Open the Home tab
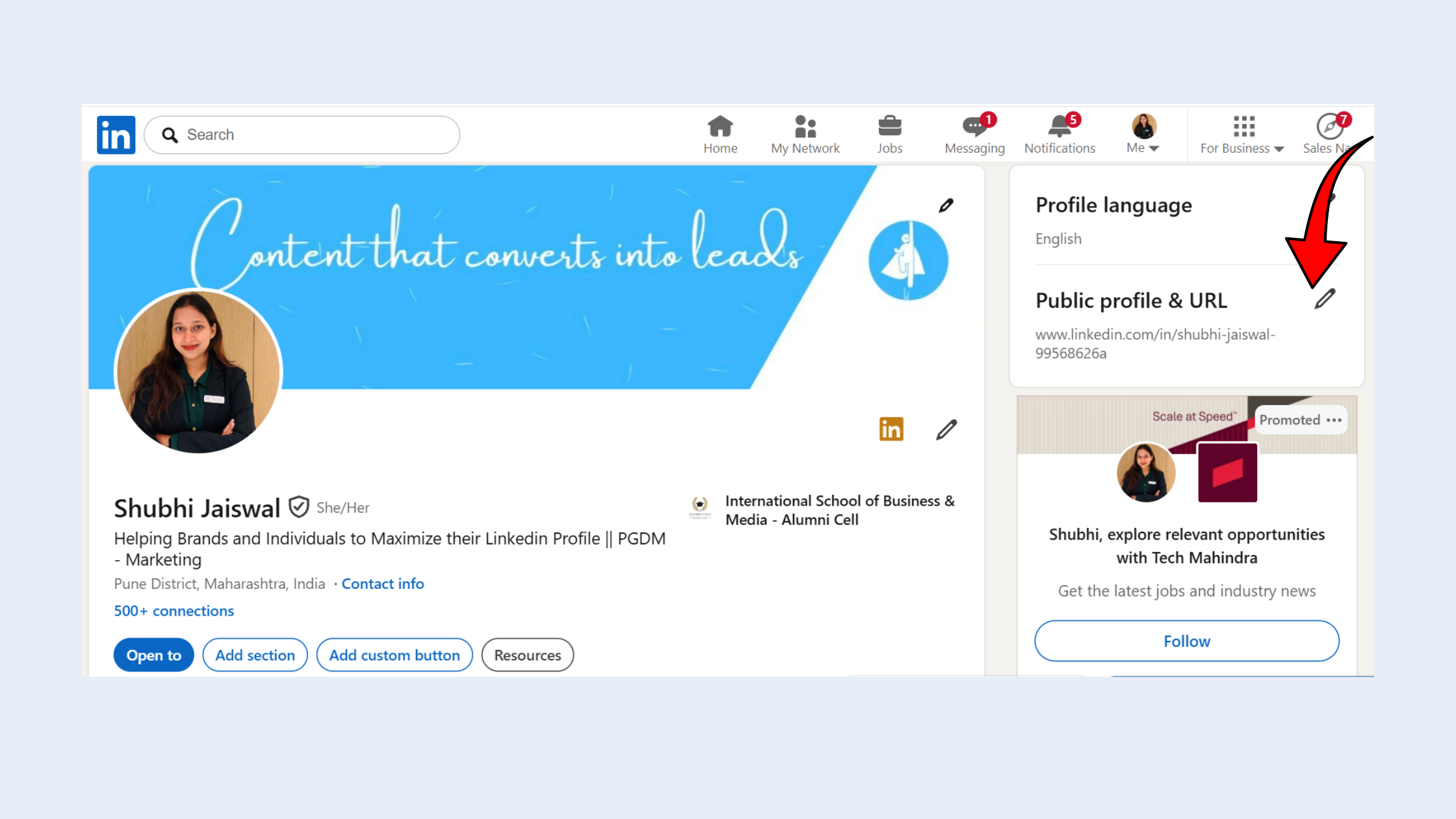Viewport: 1456px width, 819px height. [720, 135]
